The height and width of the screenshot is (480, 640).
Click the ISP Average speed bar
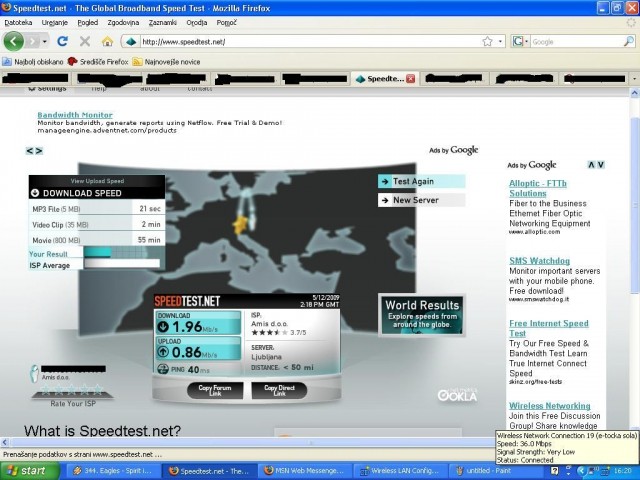pos(122,264)
